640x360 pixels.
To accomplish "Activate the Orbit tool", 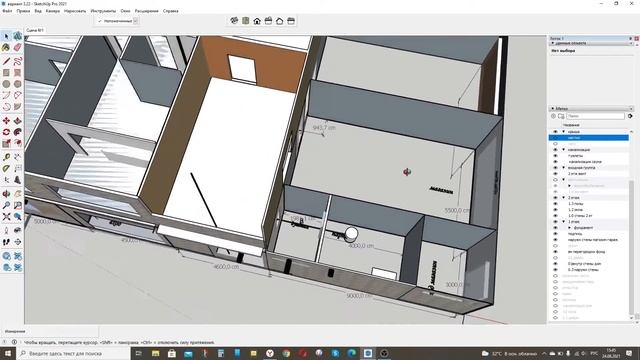I will [x=6, y=193].
